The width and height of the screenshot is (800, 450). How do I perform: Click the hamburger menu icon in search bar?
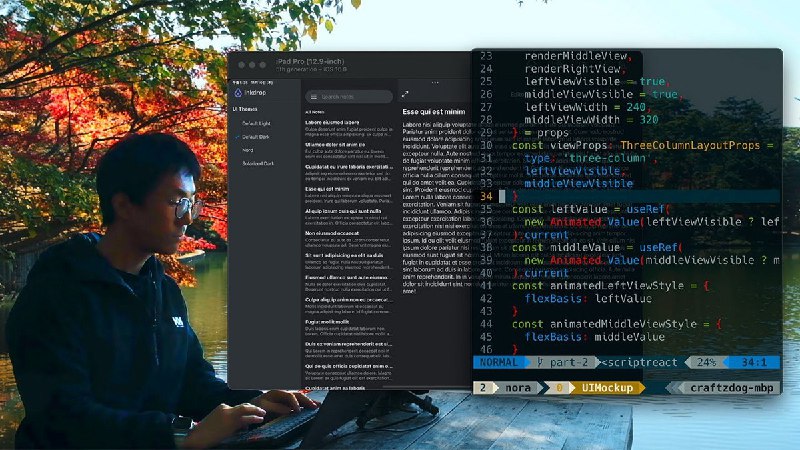point(312,97)
